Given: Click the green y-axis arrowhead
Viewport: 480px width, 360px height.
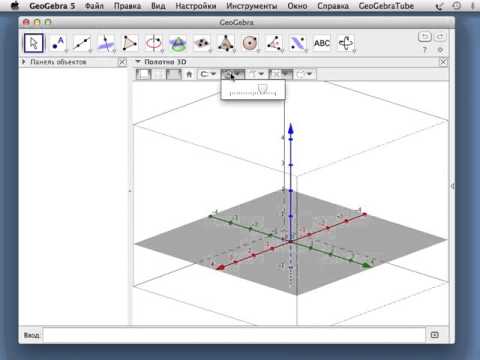Looking at the screenshot, I should [x=366, y=265].
